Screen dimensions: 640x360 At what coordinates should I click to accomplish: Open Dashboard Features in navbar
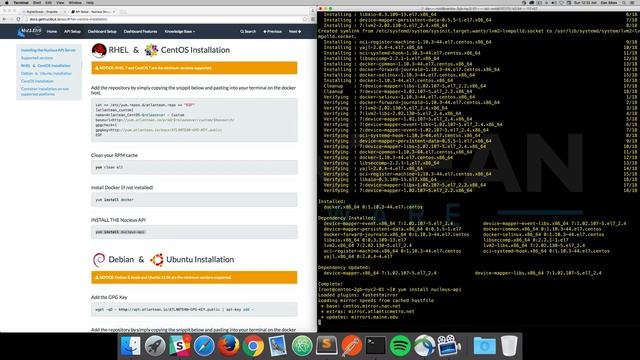pyautogui.click(x=140, y=31)
